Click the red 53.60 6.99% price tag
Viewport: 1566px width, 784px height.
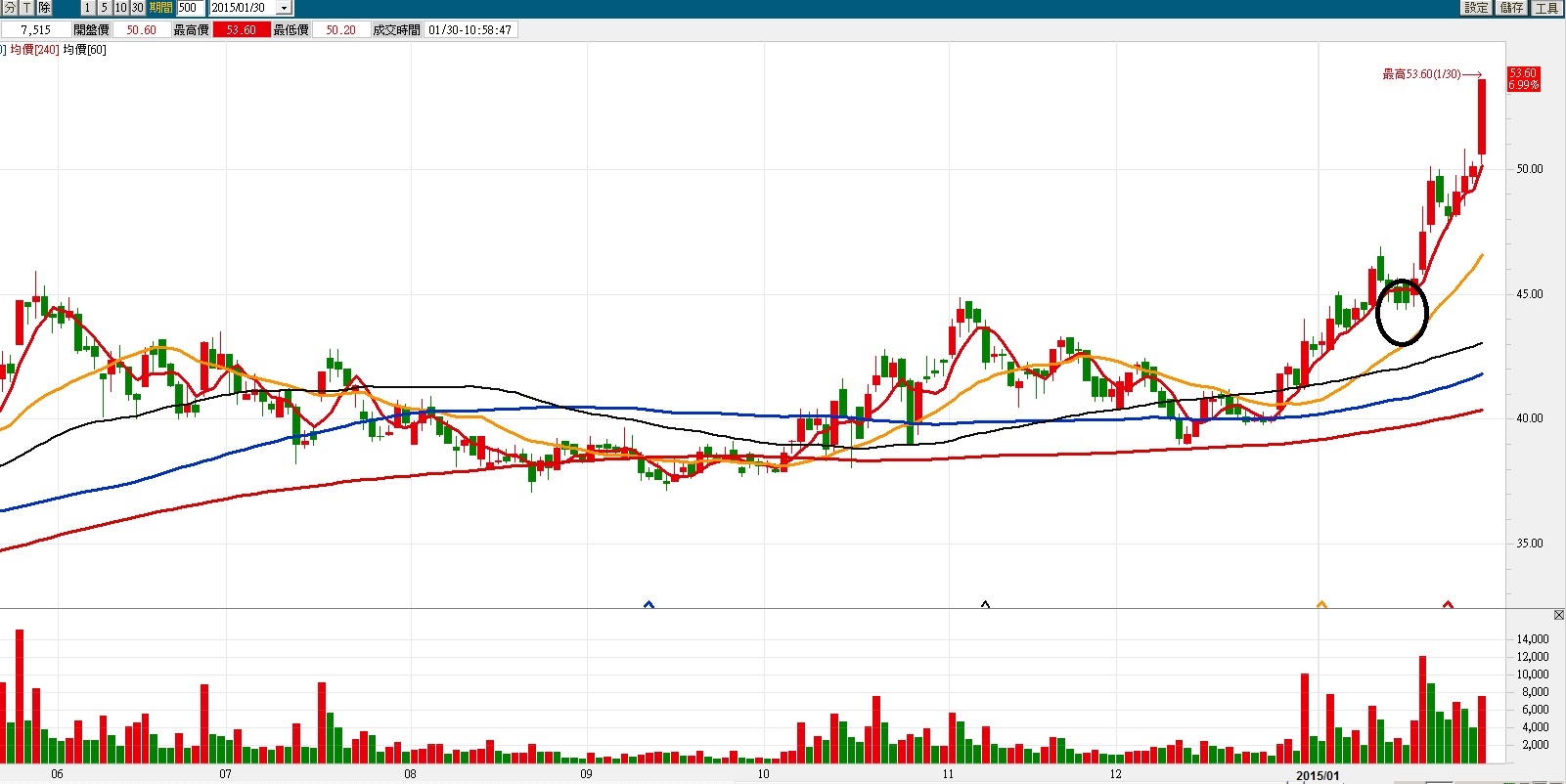pyautogui.click(x=1523, y=79)
